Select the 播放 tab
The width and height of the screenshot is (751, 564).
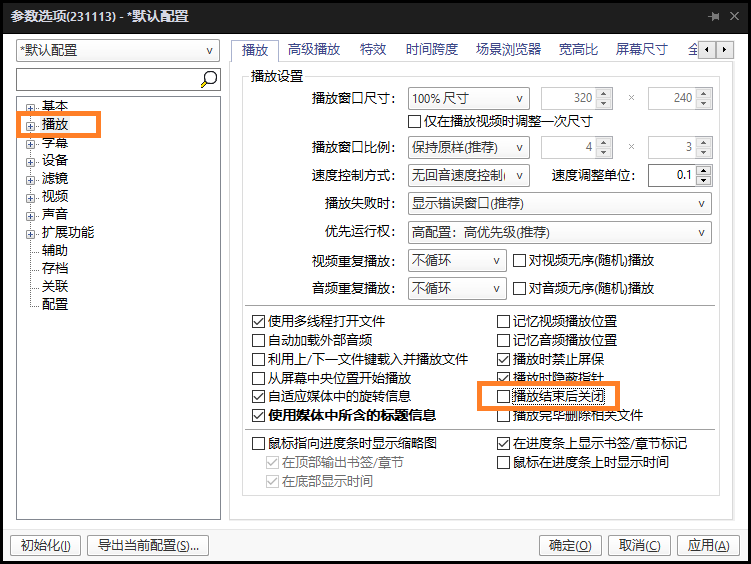click(x=254, y=50)
